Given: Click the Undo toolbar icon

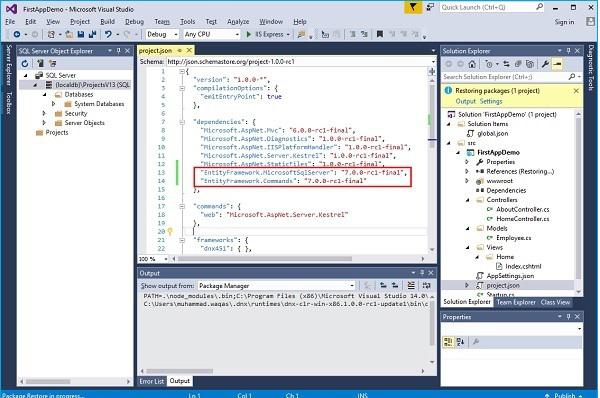Looking at the screenshot, I should pos(108,34).
